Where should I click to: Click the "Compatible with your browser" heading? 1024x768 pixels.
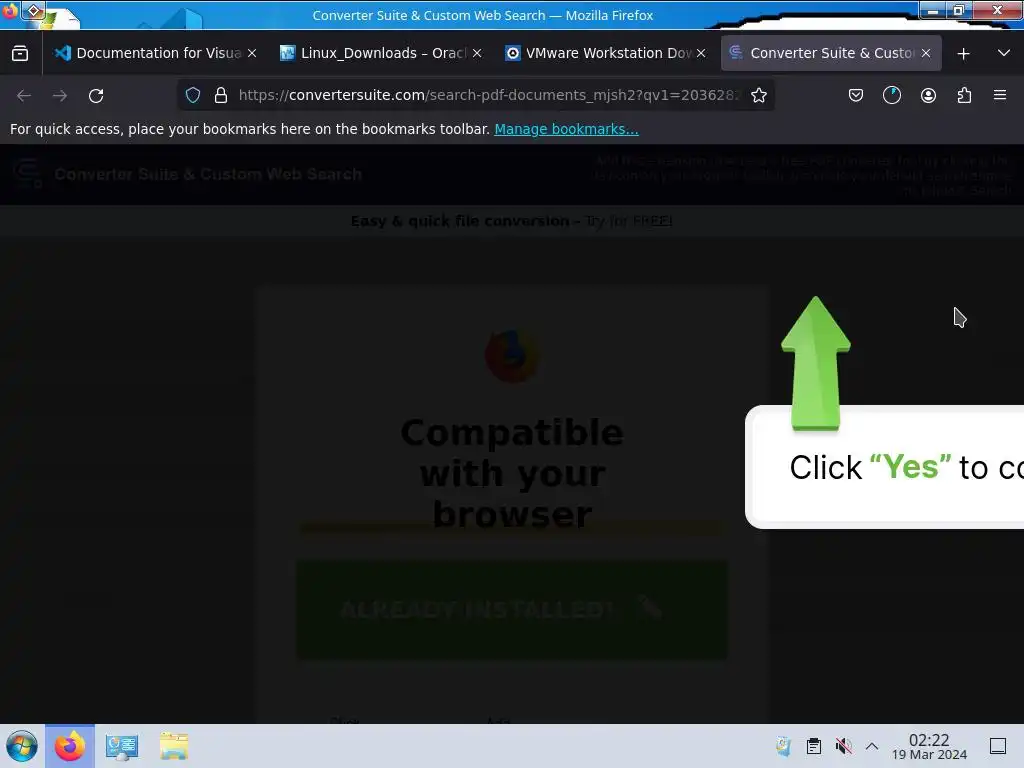tap(512, 473)
